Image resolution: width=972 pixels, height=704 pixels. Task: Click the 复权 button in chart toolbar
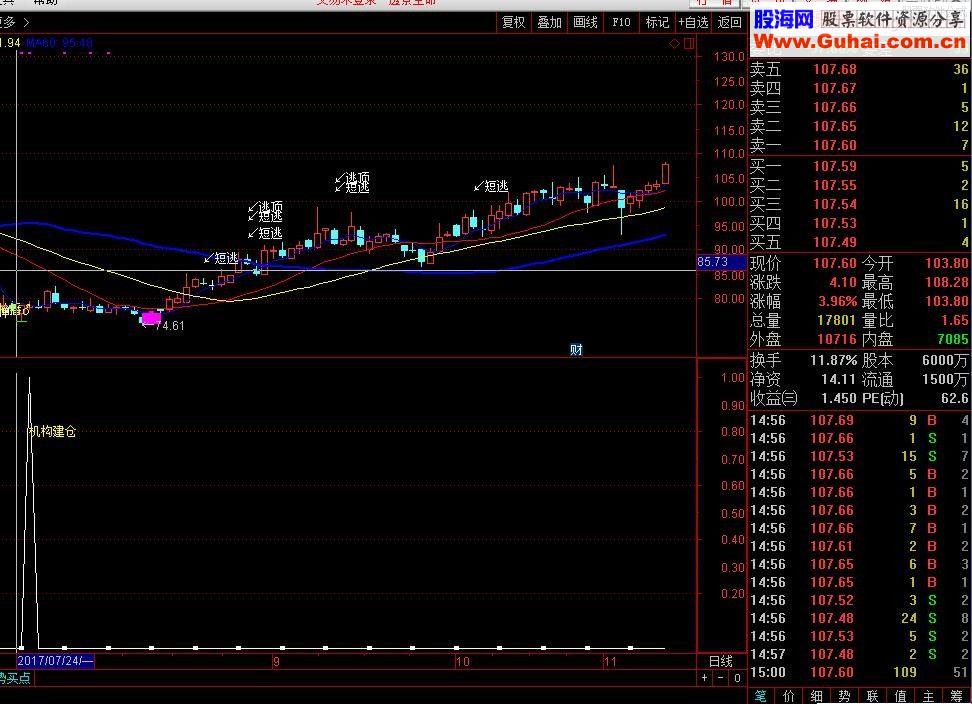tap(513, 22)
